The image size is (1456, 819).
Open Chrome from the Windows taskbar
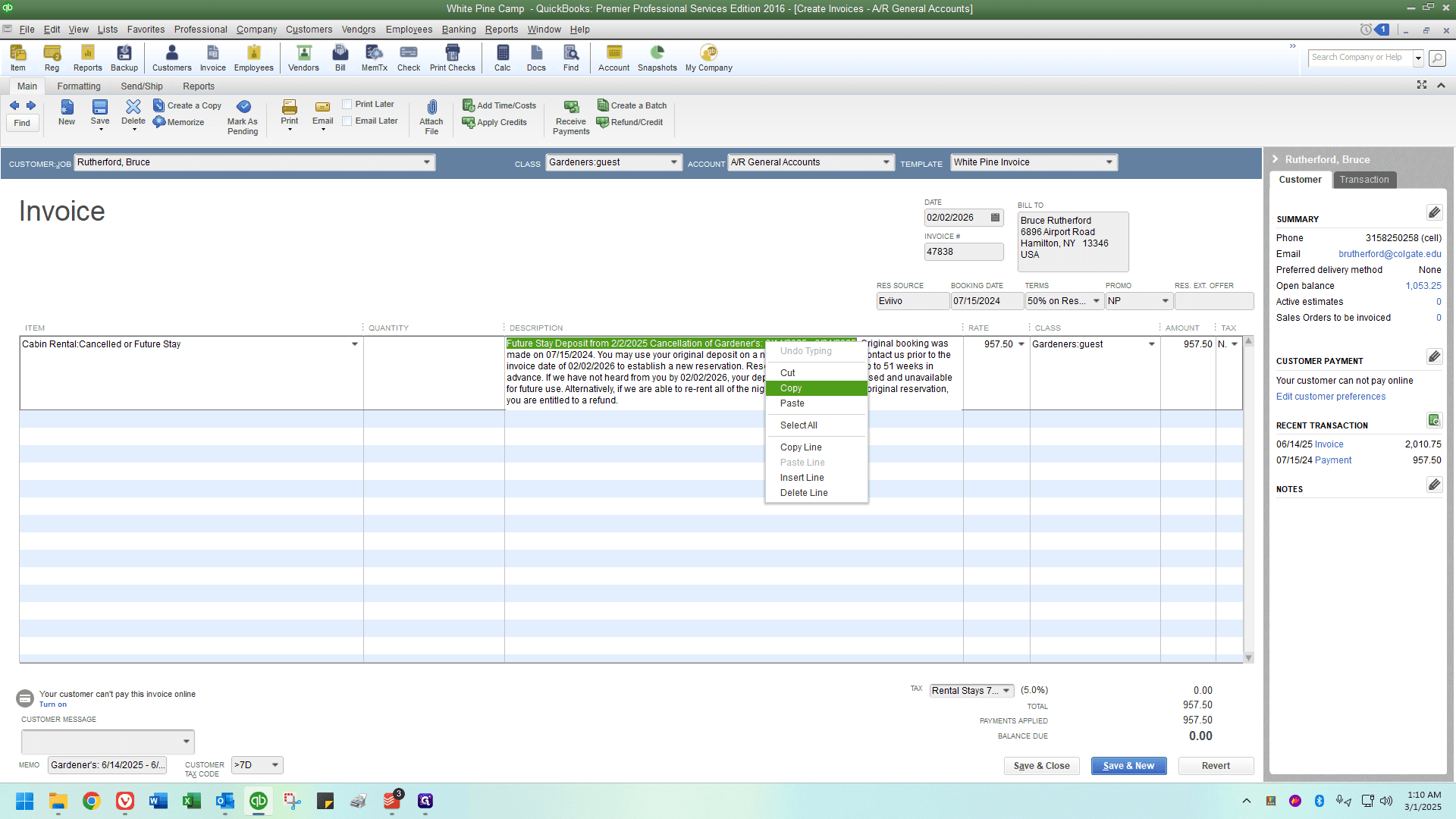click(92, 801)
